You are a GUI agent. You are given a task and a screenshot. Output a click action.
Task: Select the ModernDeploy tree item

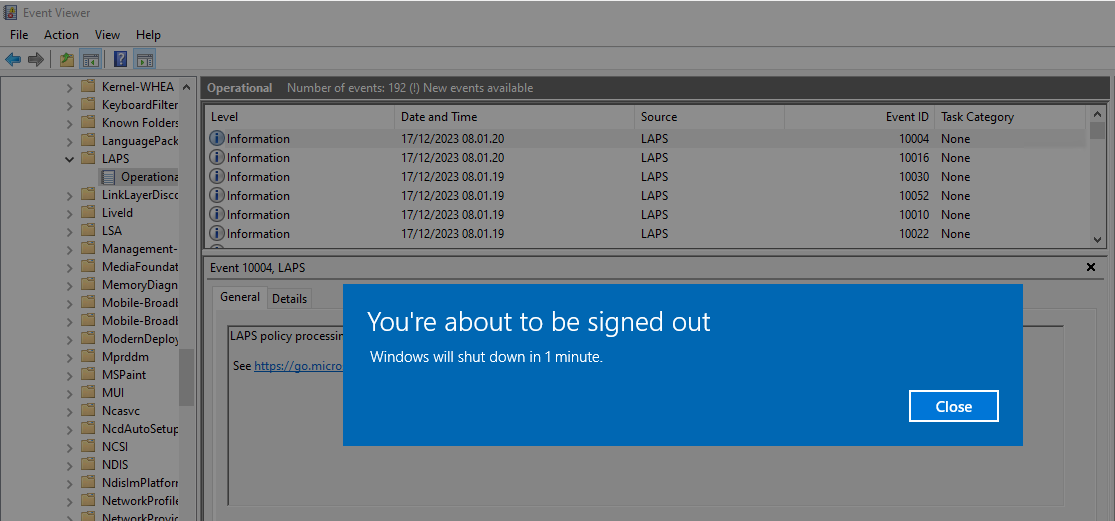pyautogui.click(x=139, y=338)
